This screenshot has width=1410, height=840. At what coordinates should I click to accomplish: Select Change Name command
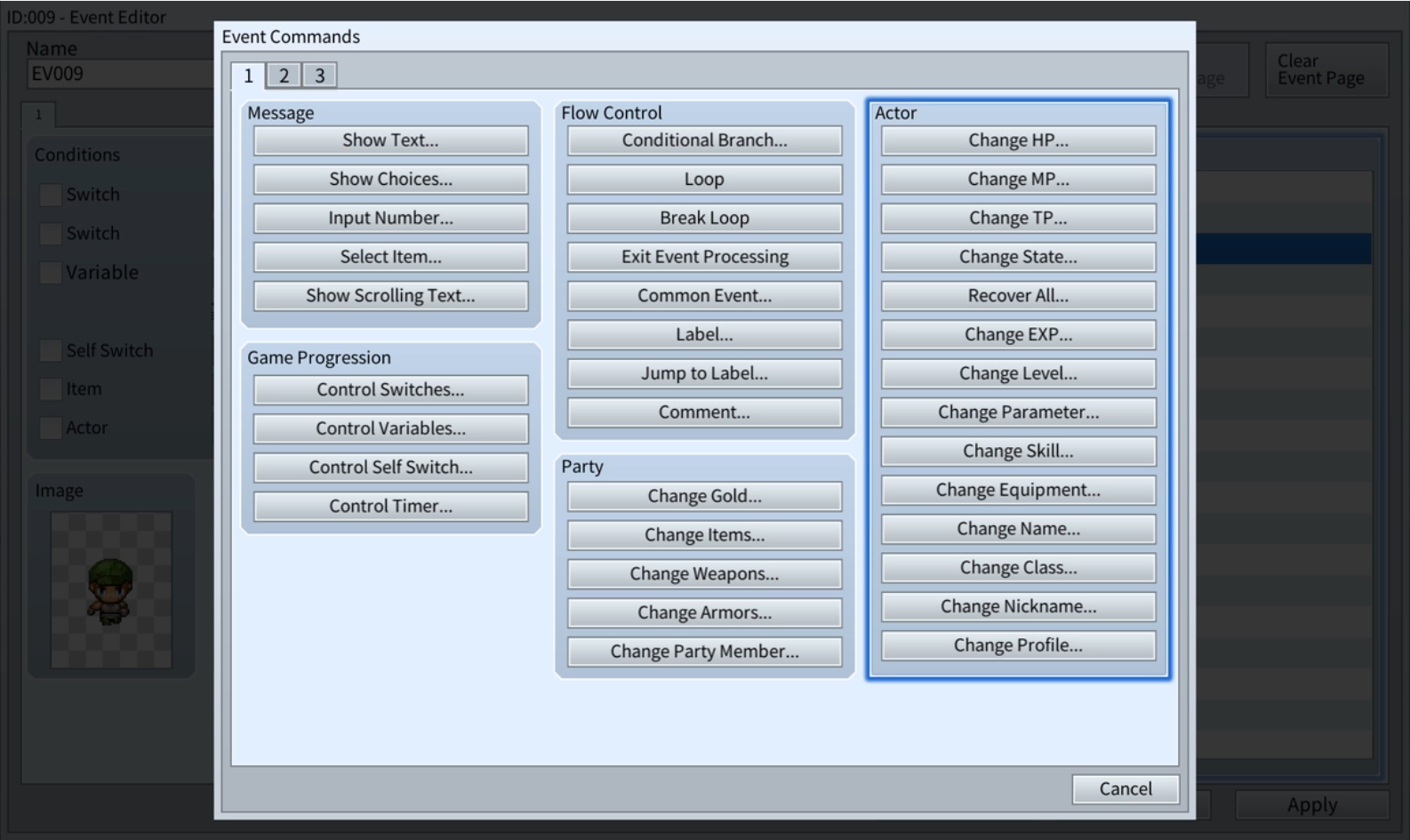(1018, 529)
